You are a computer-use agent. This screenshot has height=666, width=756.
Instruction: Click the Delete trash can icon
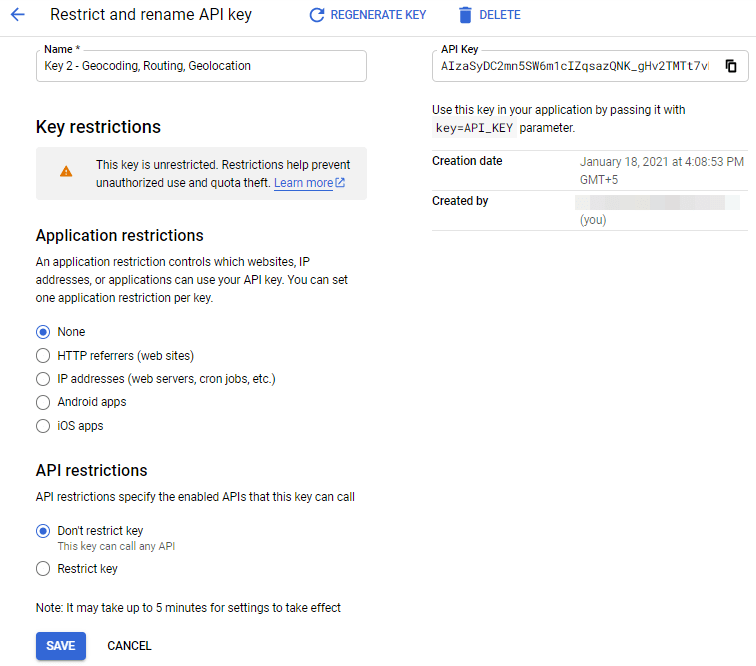click(465, 15)
